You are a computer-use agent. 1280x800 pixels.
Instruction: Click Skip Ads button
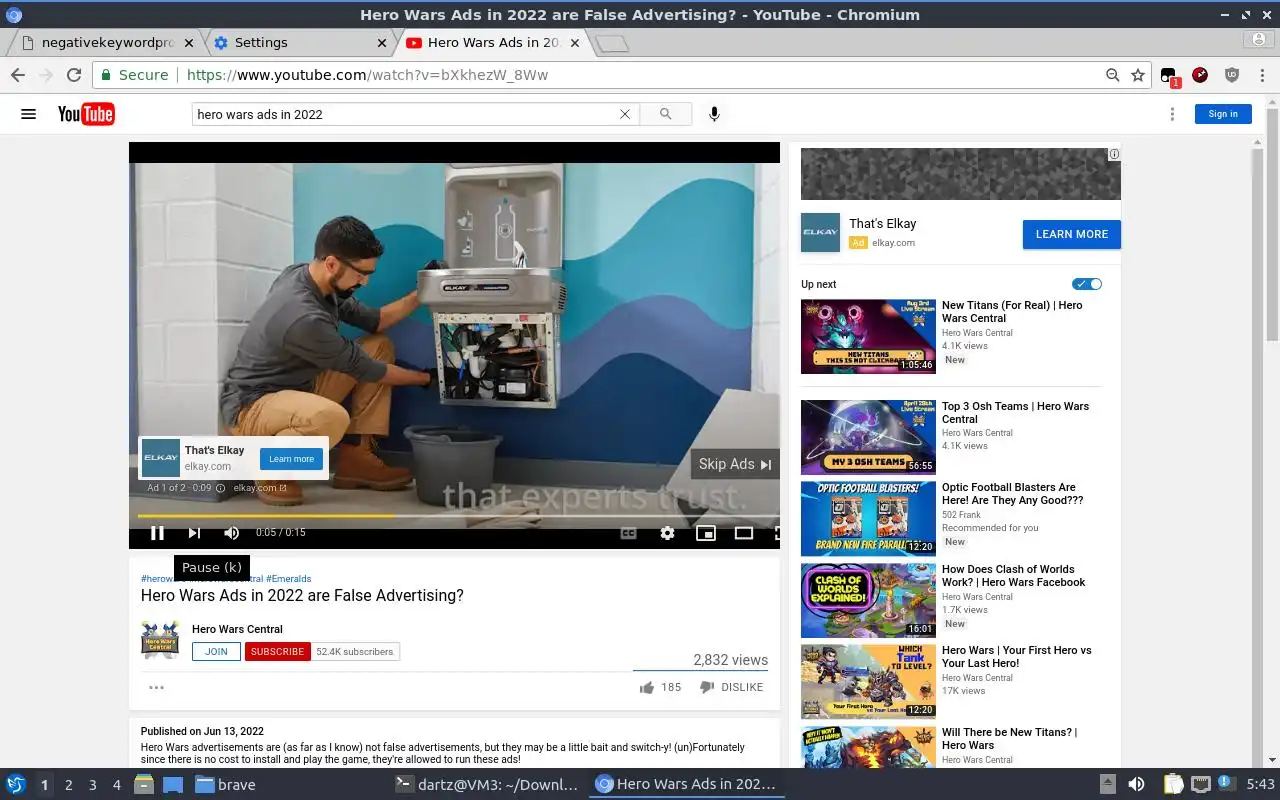(x=735, y=464)
